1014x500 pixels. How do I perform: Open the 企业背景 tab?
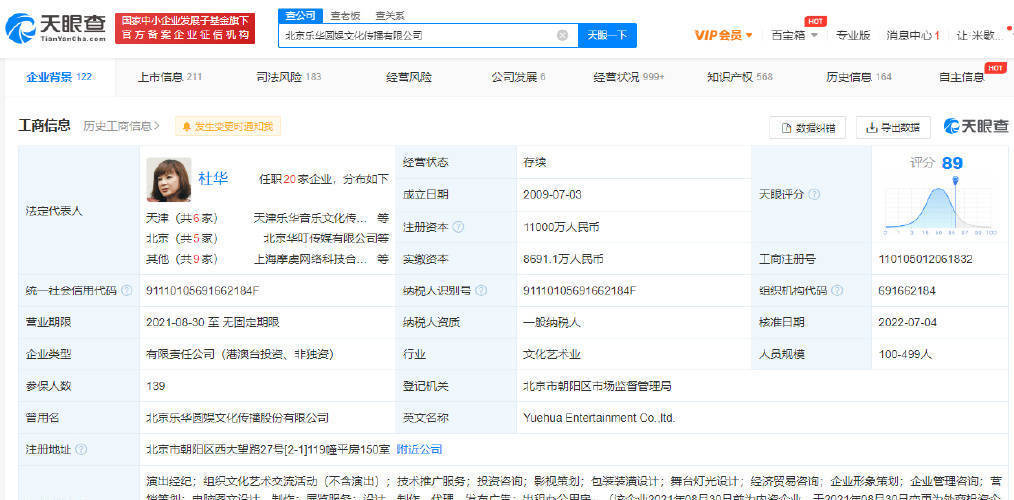[58, 77]
